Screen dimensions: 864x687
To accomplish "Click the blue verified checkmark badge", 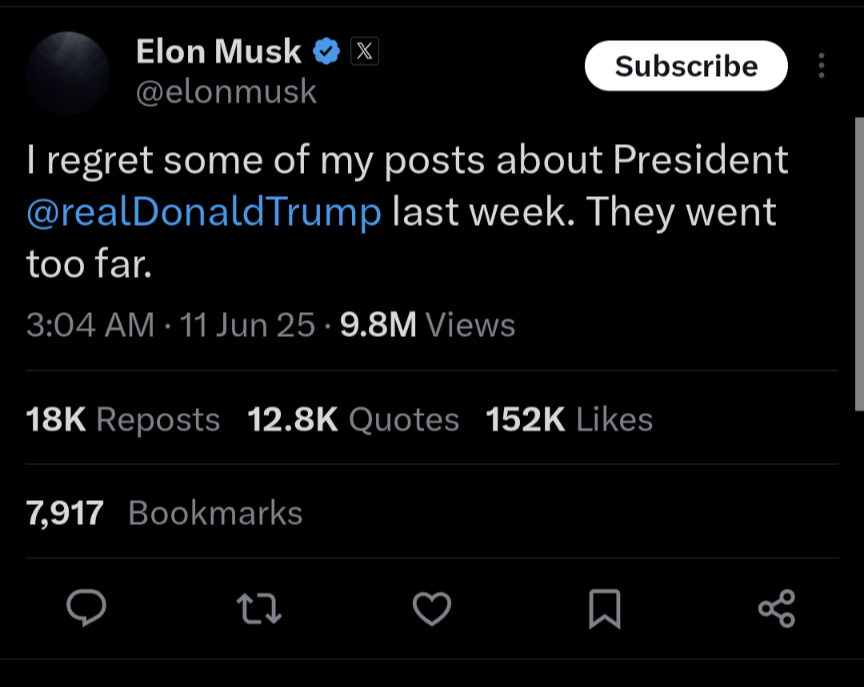I will [327, 51].
